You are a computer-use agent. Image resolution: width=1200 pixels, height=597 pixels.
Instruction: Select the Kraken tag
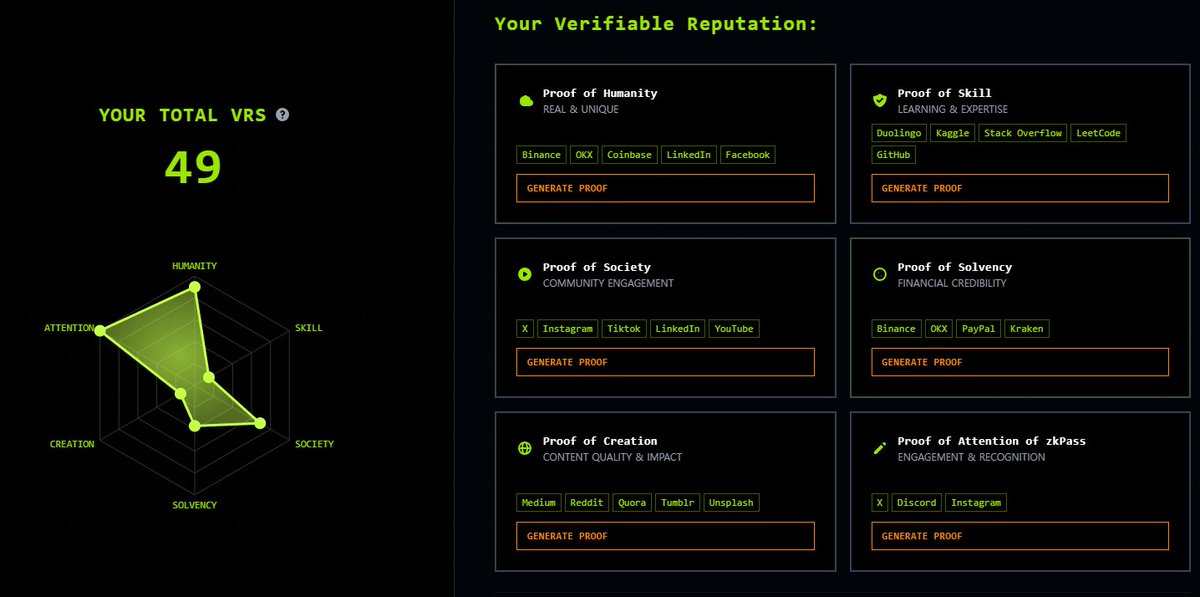pyautogui.click(x=1027, y=329)
